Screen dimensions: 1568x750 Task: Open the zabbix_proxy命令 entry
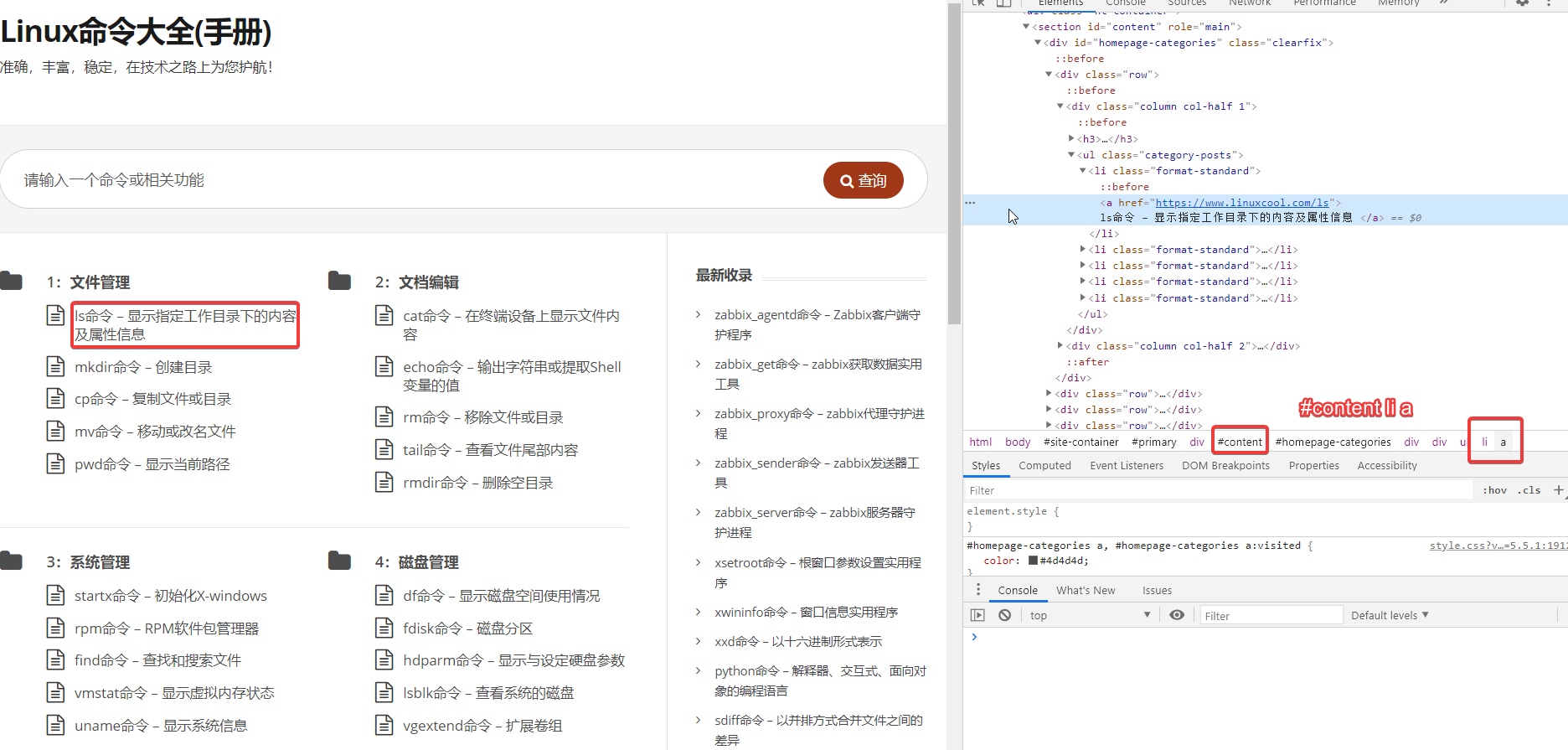click(819, 423)
